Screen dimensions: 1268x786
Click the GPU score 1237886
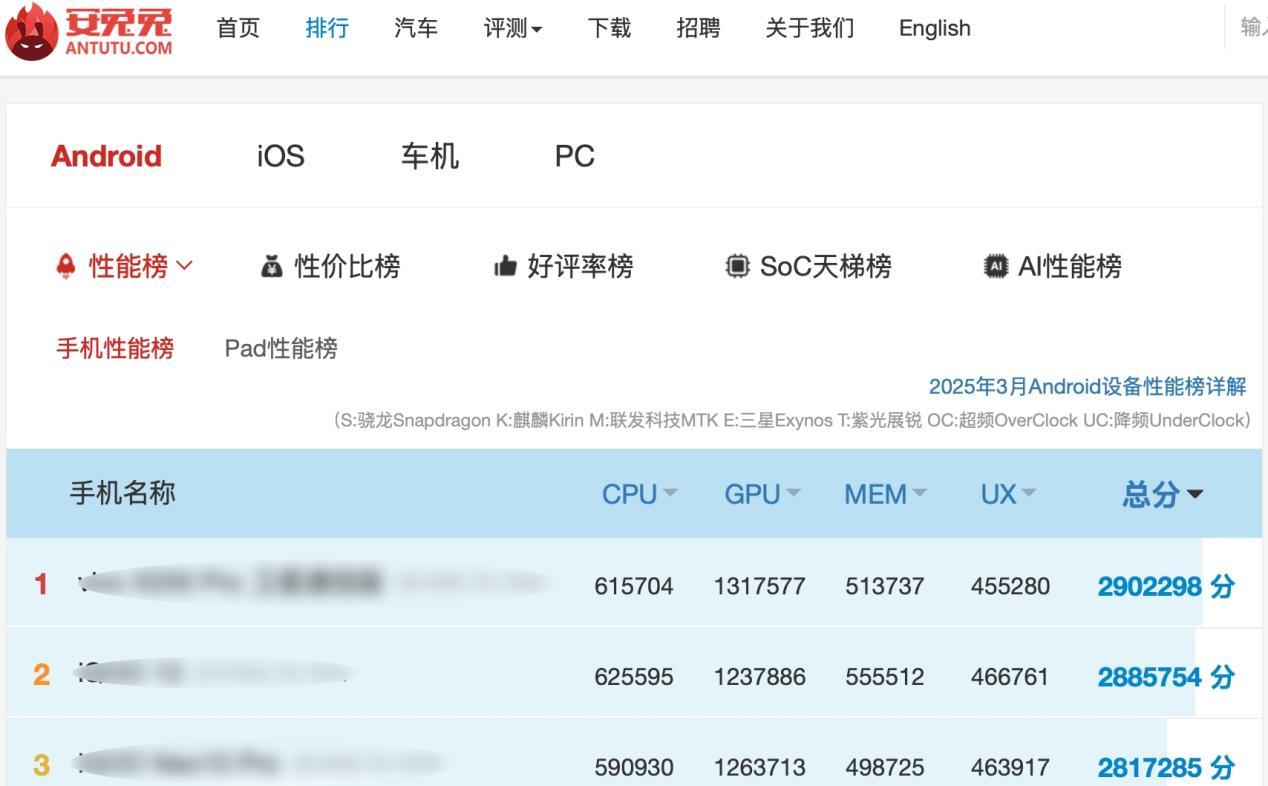point(760,677)
